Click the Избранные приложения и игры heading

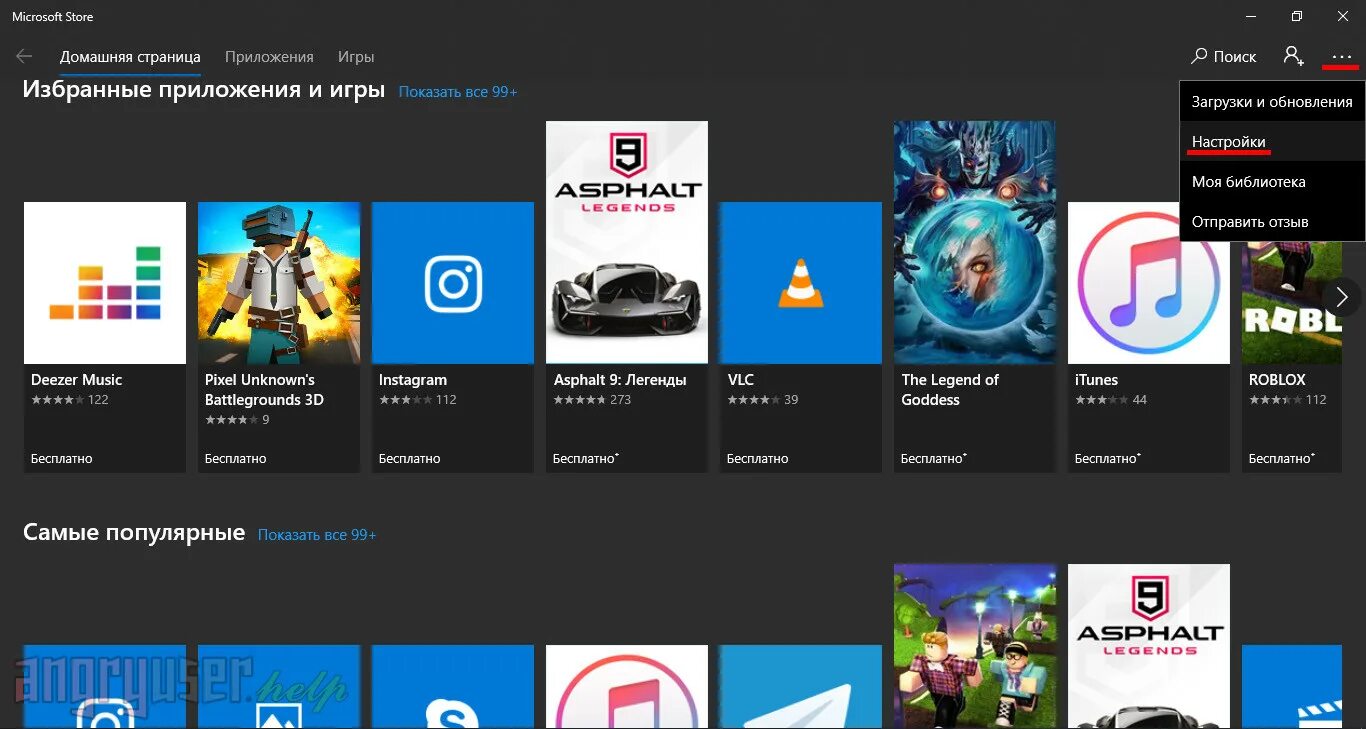pos(204,90)
